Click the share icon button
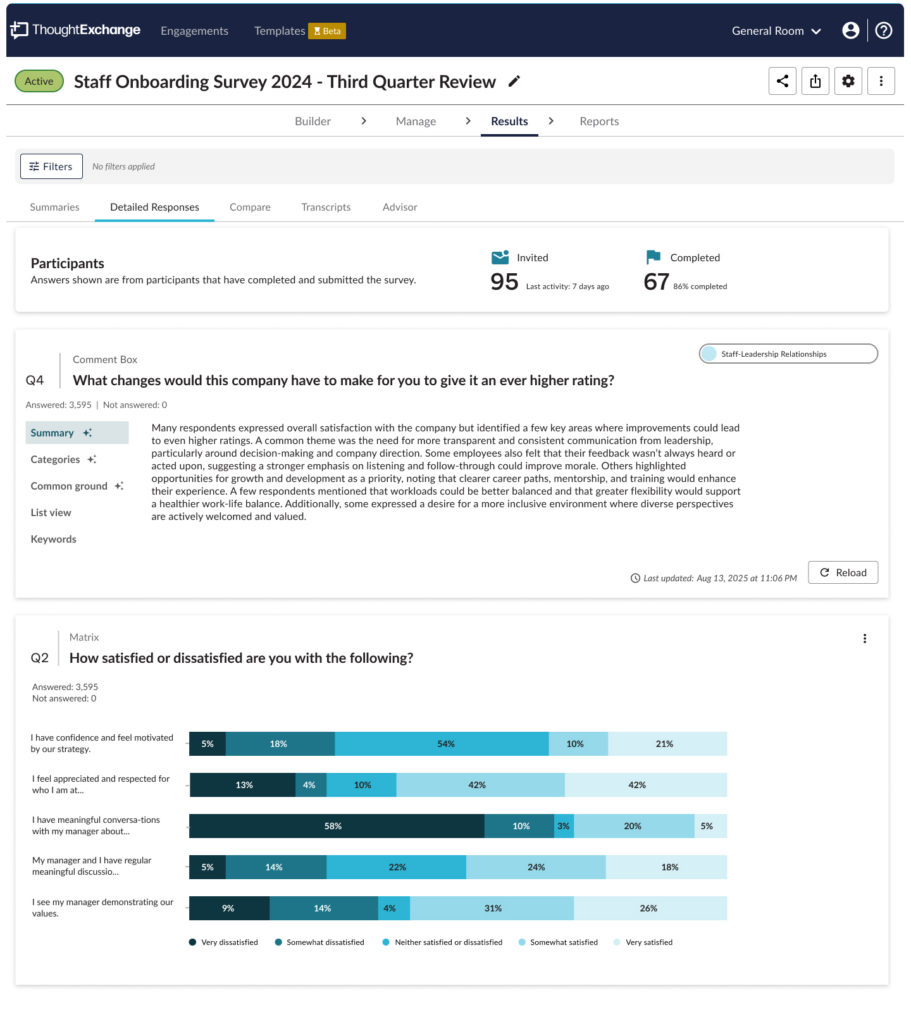 pyautogui.click(x=782, y=81)
